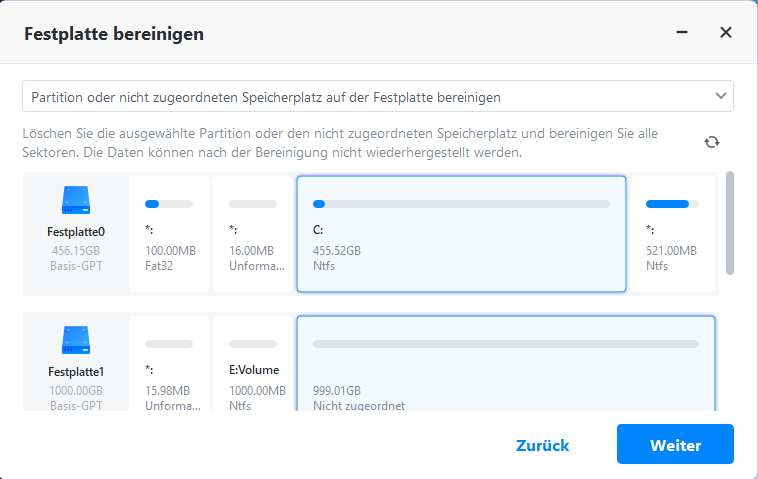The width and height of the screenshot is (758, 479).
Task: Click the dropdown chevron arrow
Action: [x=720, y=96]
